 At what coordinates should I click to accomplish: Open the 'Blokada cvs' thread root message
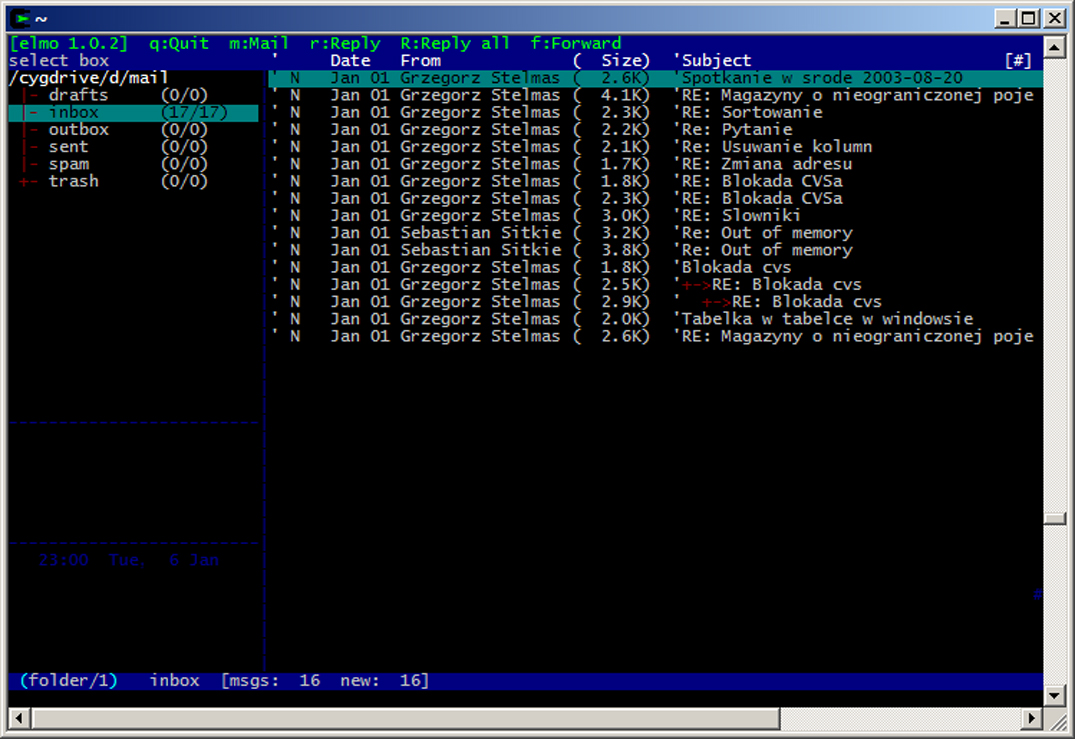tap(656, 267)
